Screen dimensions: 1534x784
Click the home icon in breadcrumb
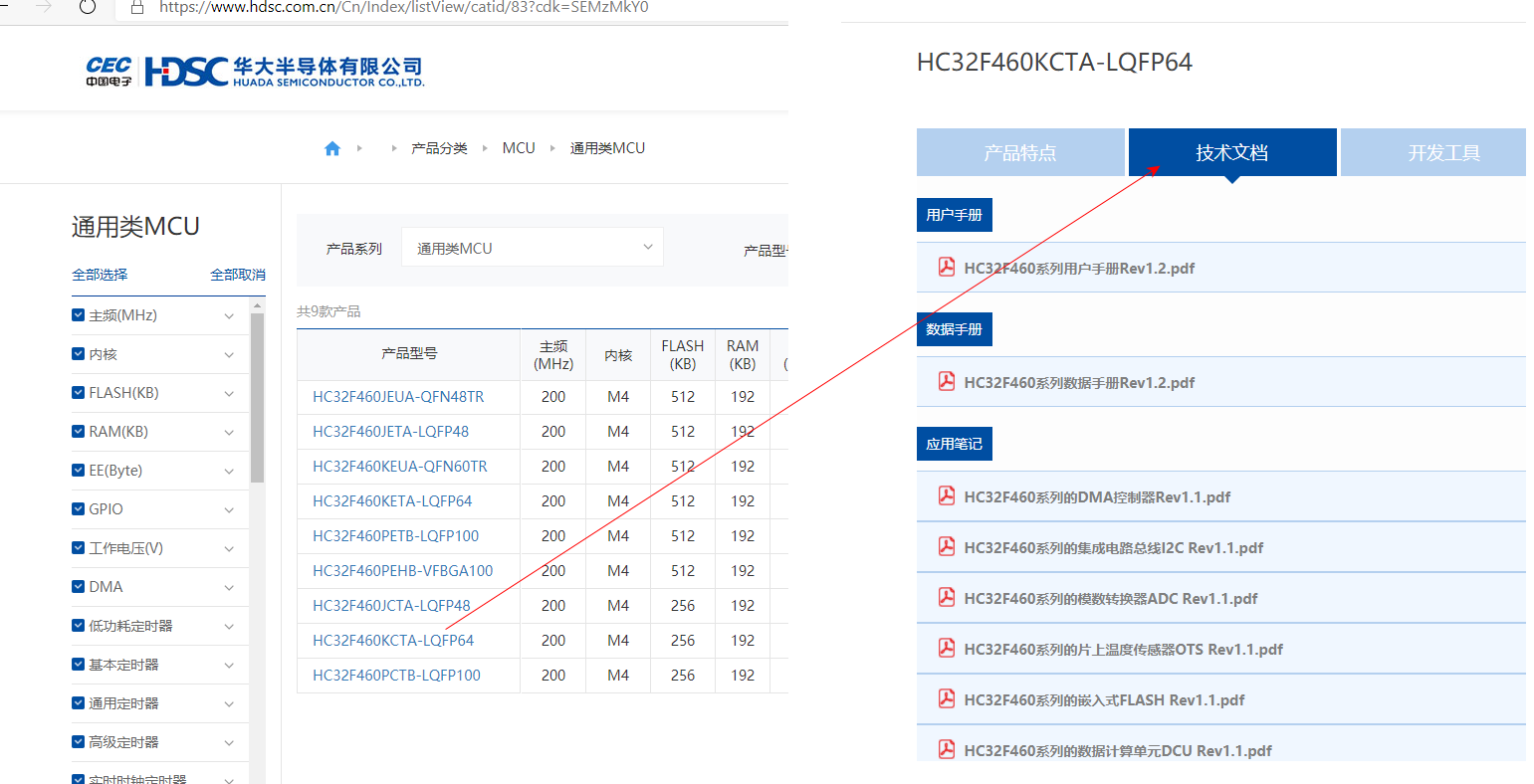click(332, 148)
